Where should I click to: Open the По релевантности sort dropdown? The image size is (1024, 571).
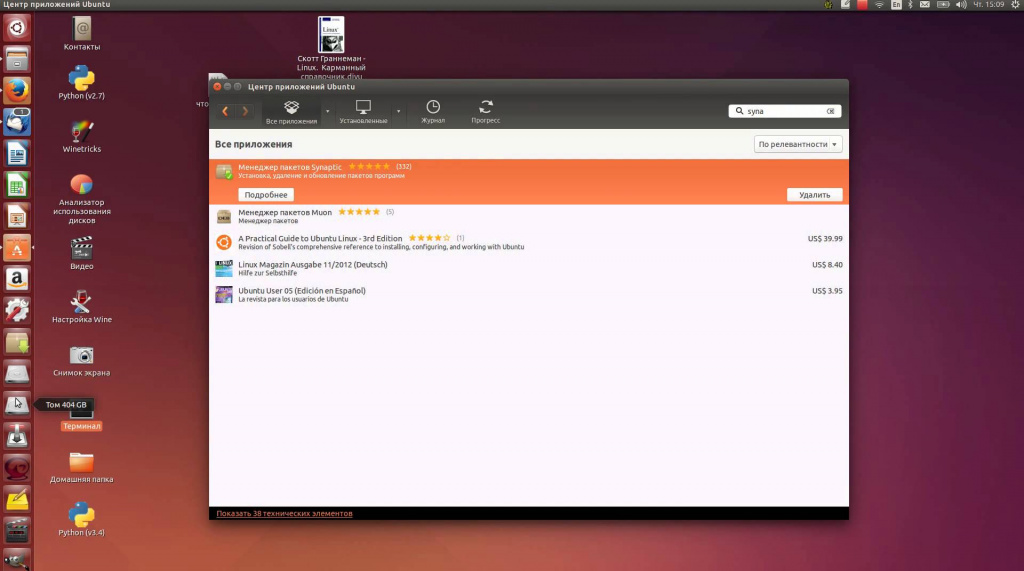797,144
